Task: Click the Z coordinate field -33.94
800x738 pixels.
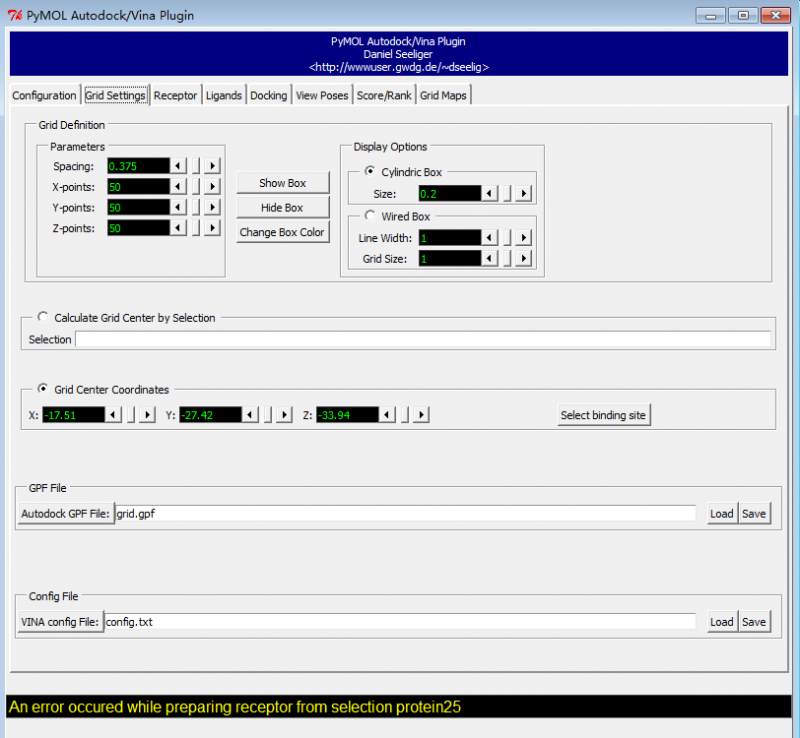Action: click(347, 415)
